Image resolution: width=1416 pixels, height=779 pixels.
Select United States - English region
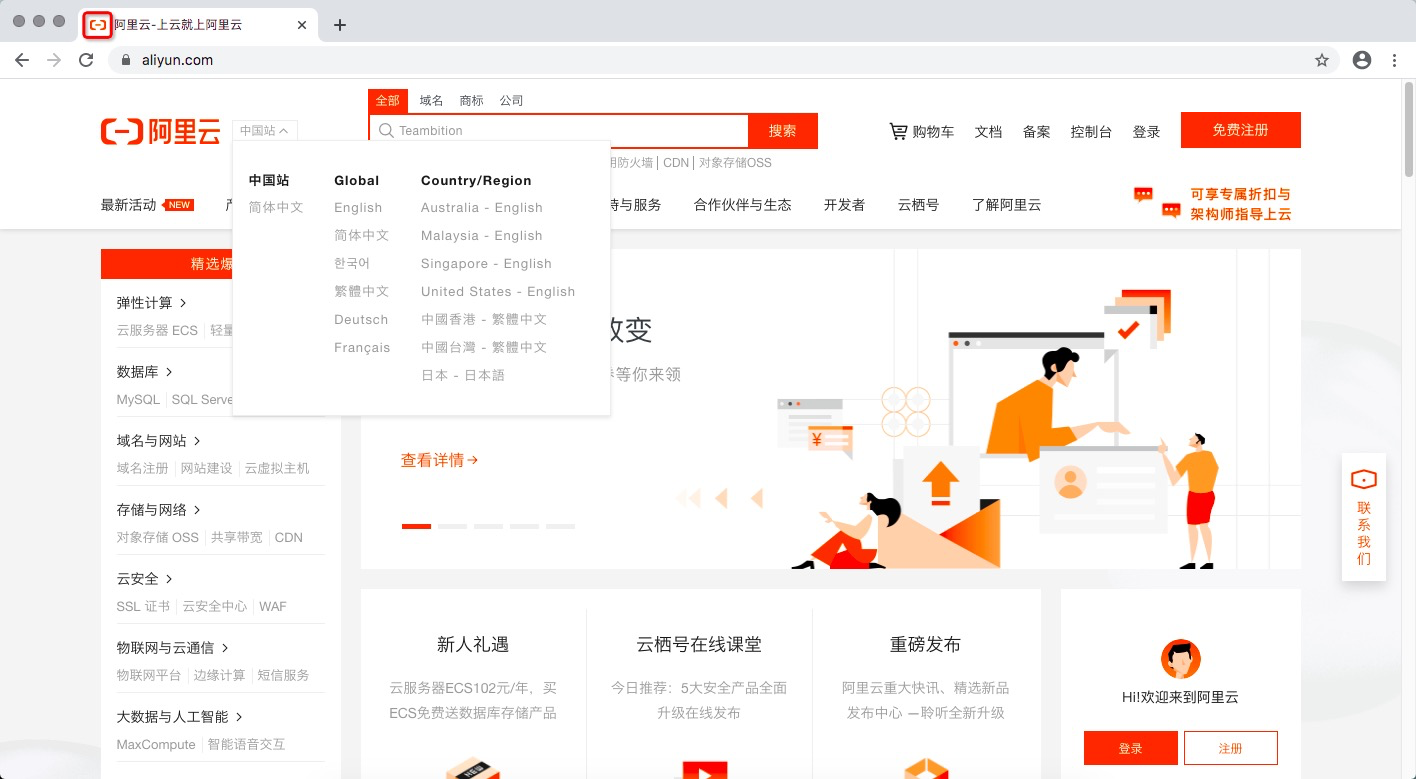pyautogui.click(x=498, y=292)
